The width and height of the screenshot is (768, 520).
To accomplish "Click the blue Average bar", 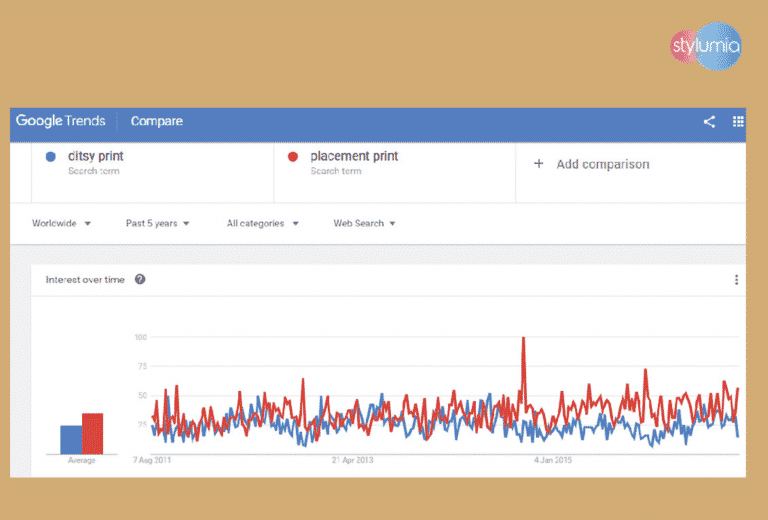I will (70, 439).
